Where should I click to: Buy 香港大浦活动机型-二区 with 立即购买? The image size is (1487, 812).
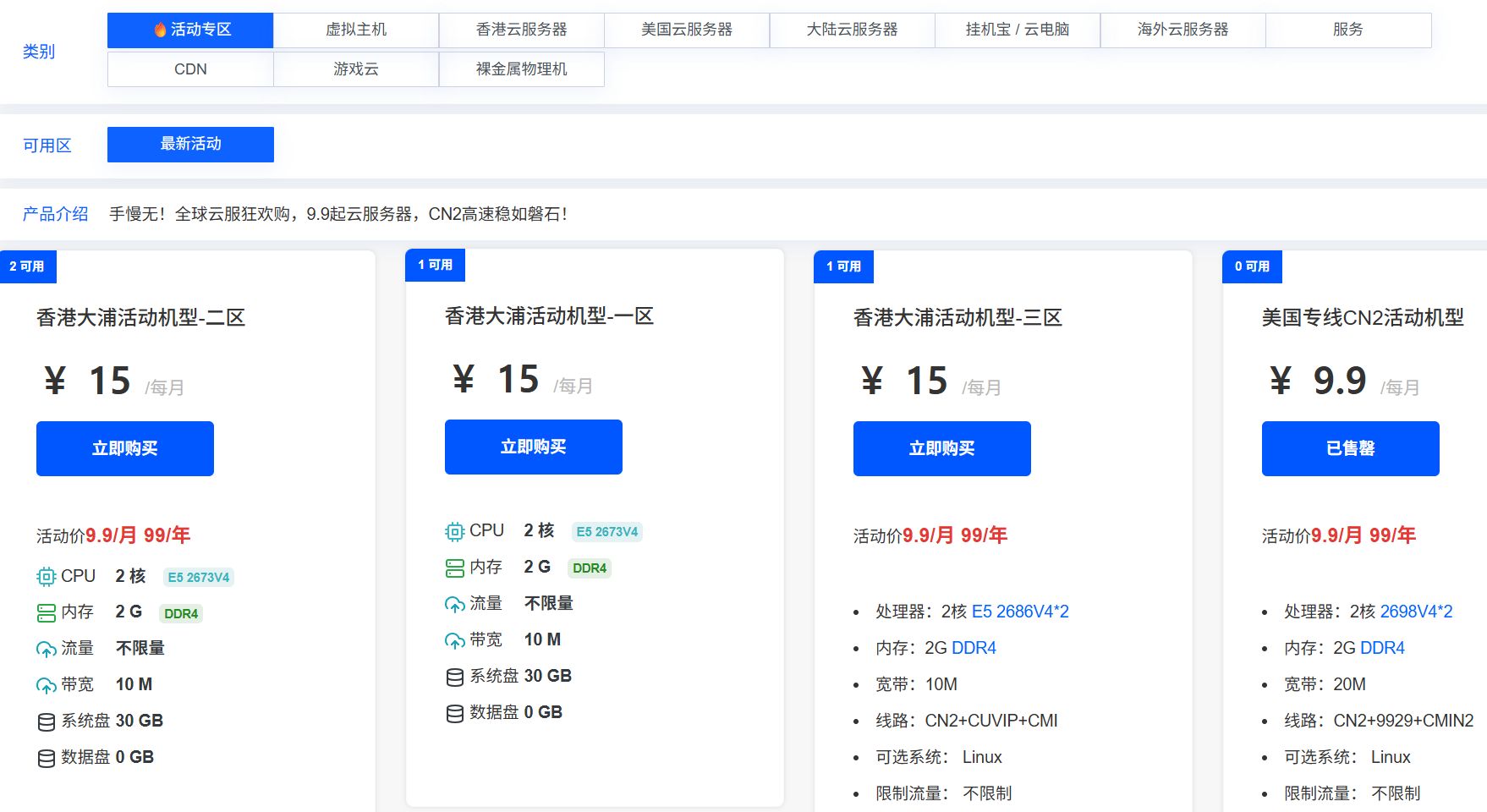(125, 448)
